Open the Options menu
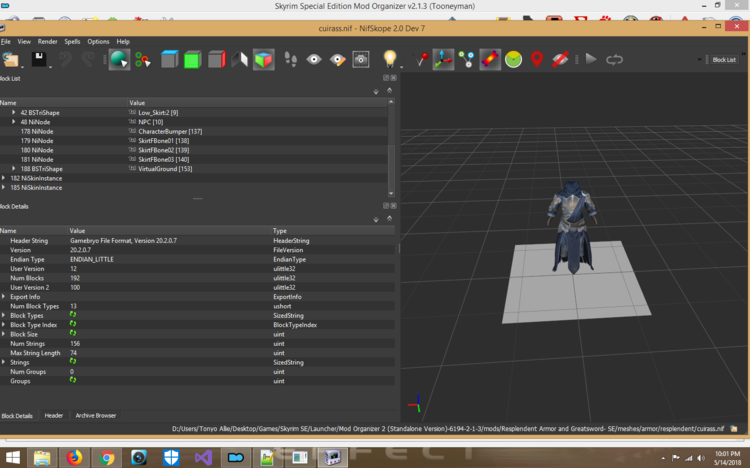This screenshot has height=468, width=750. (x=98, y=42)
